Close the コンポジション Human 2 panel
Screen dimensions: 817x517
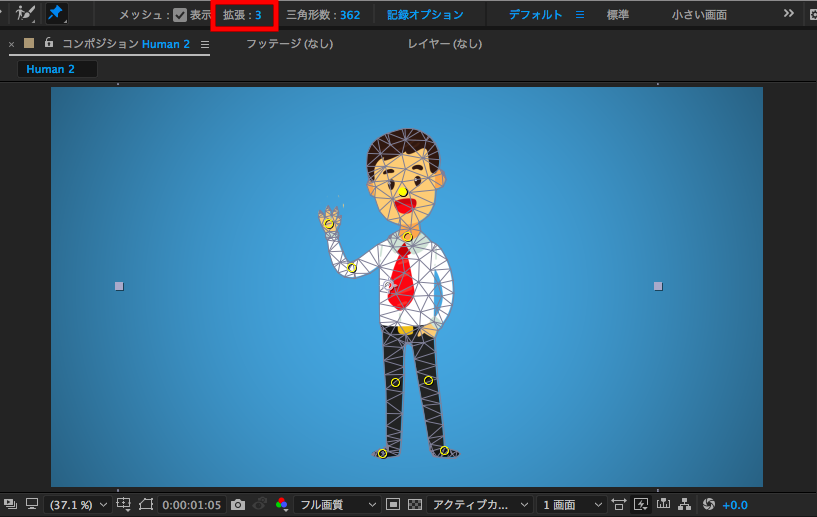click(11, 44)
